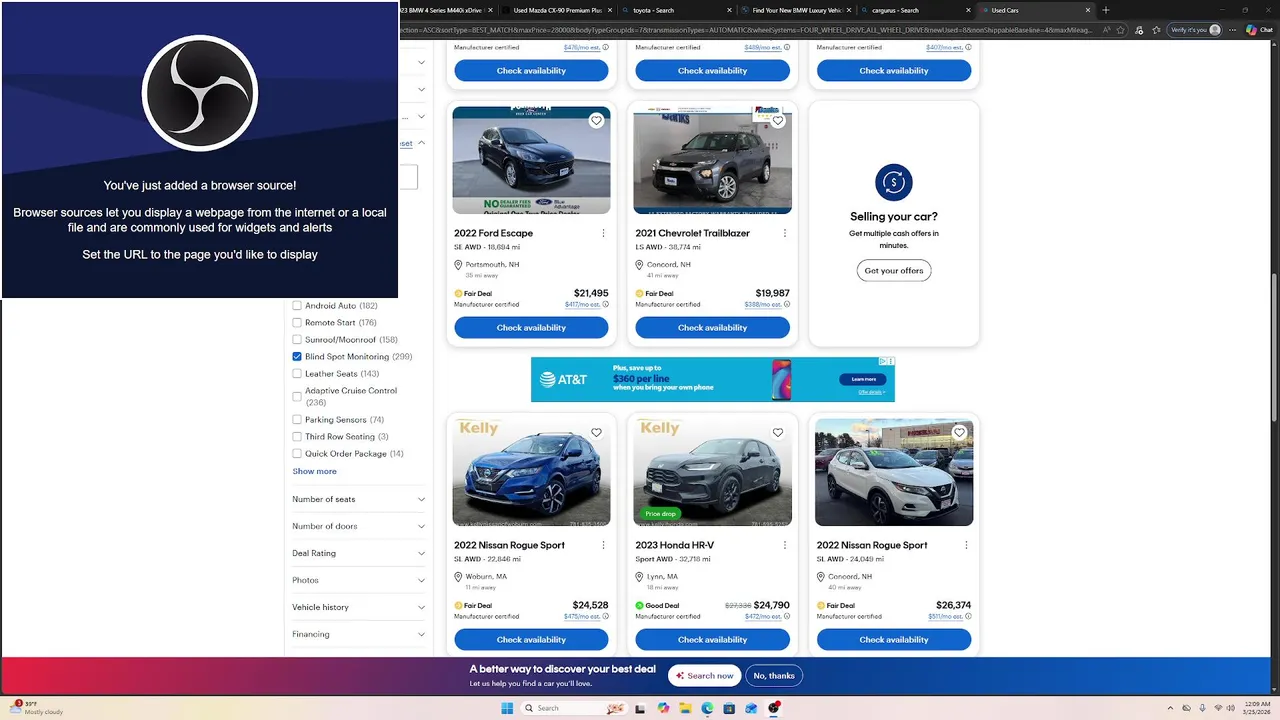The image size is (1280, 720).
Task: Open Microsoft Edge from the taskbar
Action: 707,708
